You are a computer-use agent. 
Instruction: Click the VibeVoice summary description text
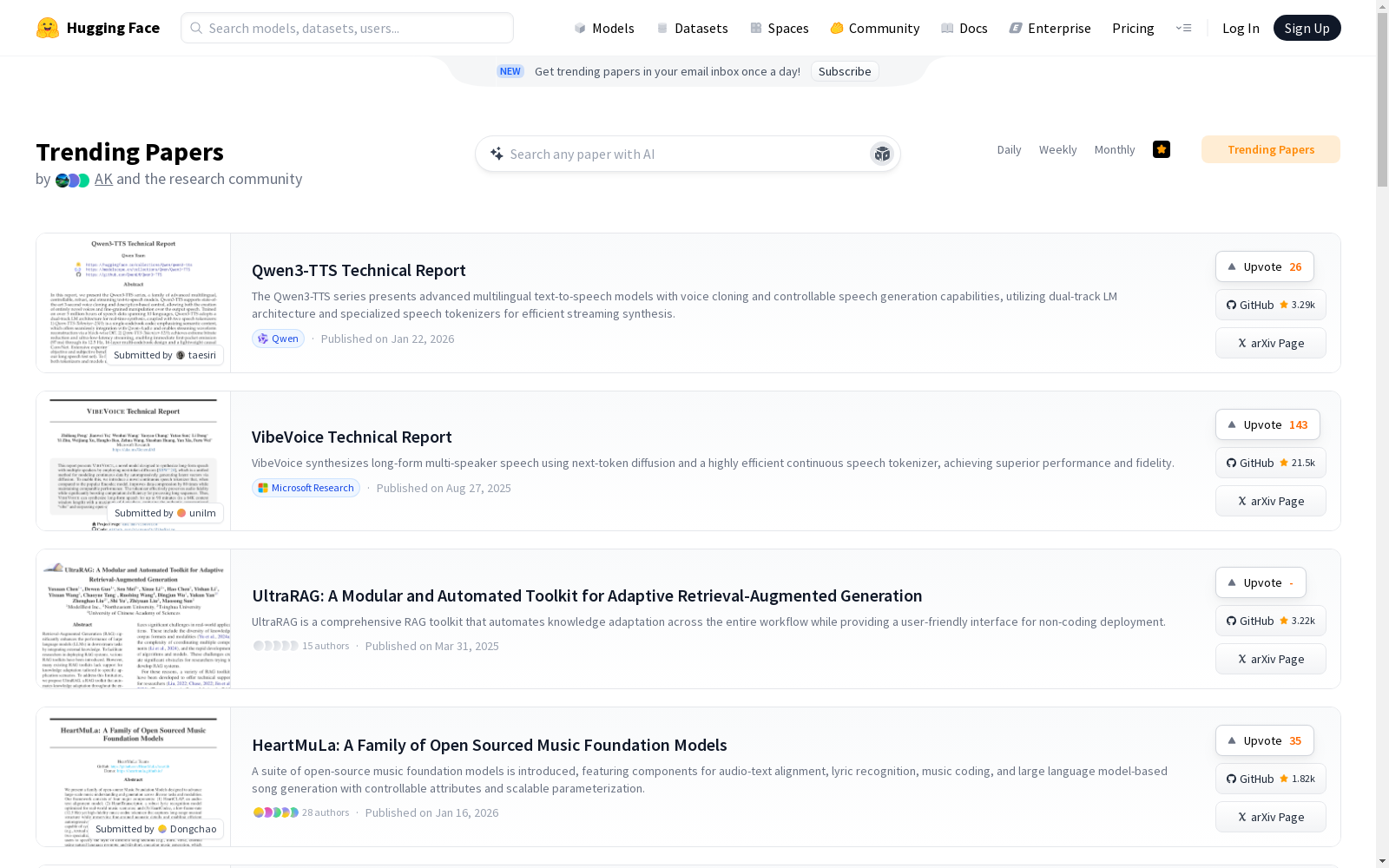pyautogui.click(x=713, y=463)
